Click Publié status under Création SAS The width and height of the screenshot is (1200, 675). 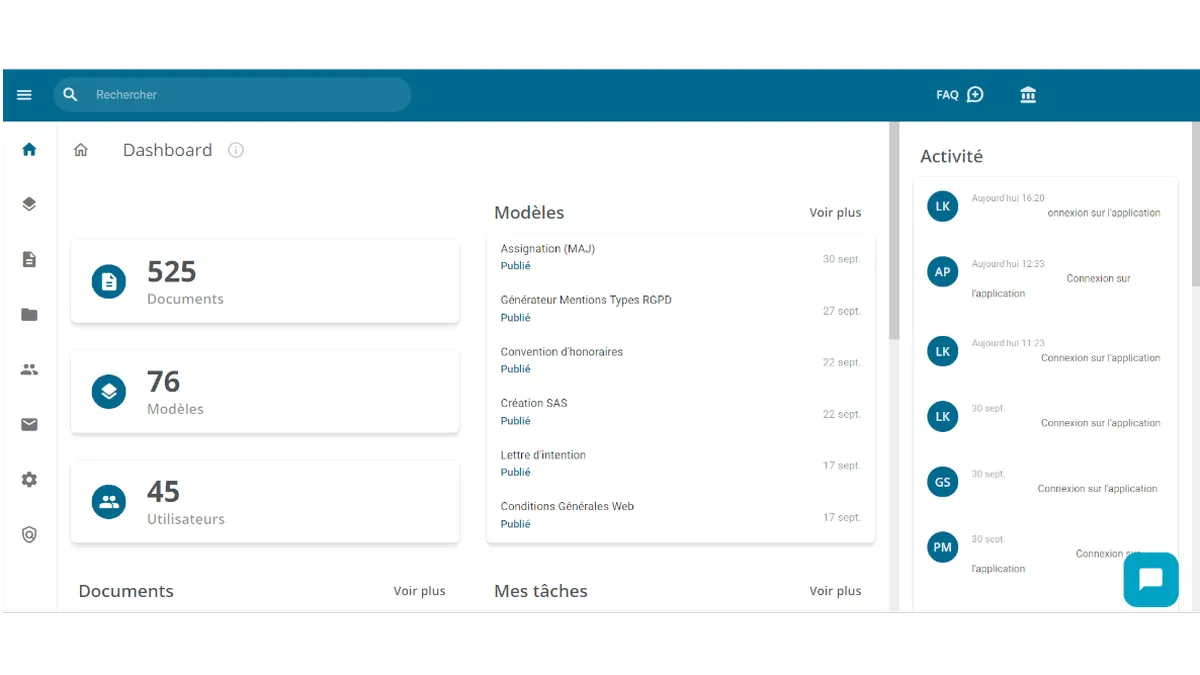tap(516, 421)
